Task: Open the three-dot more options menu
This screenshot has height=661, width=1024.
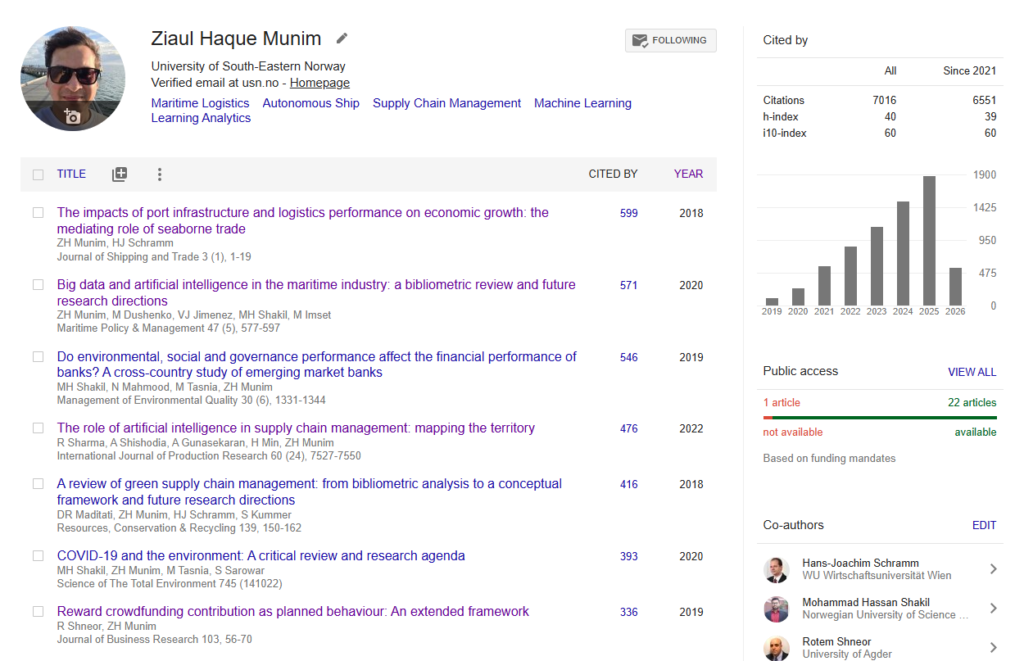Action: [159, 174]
